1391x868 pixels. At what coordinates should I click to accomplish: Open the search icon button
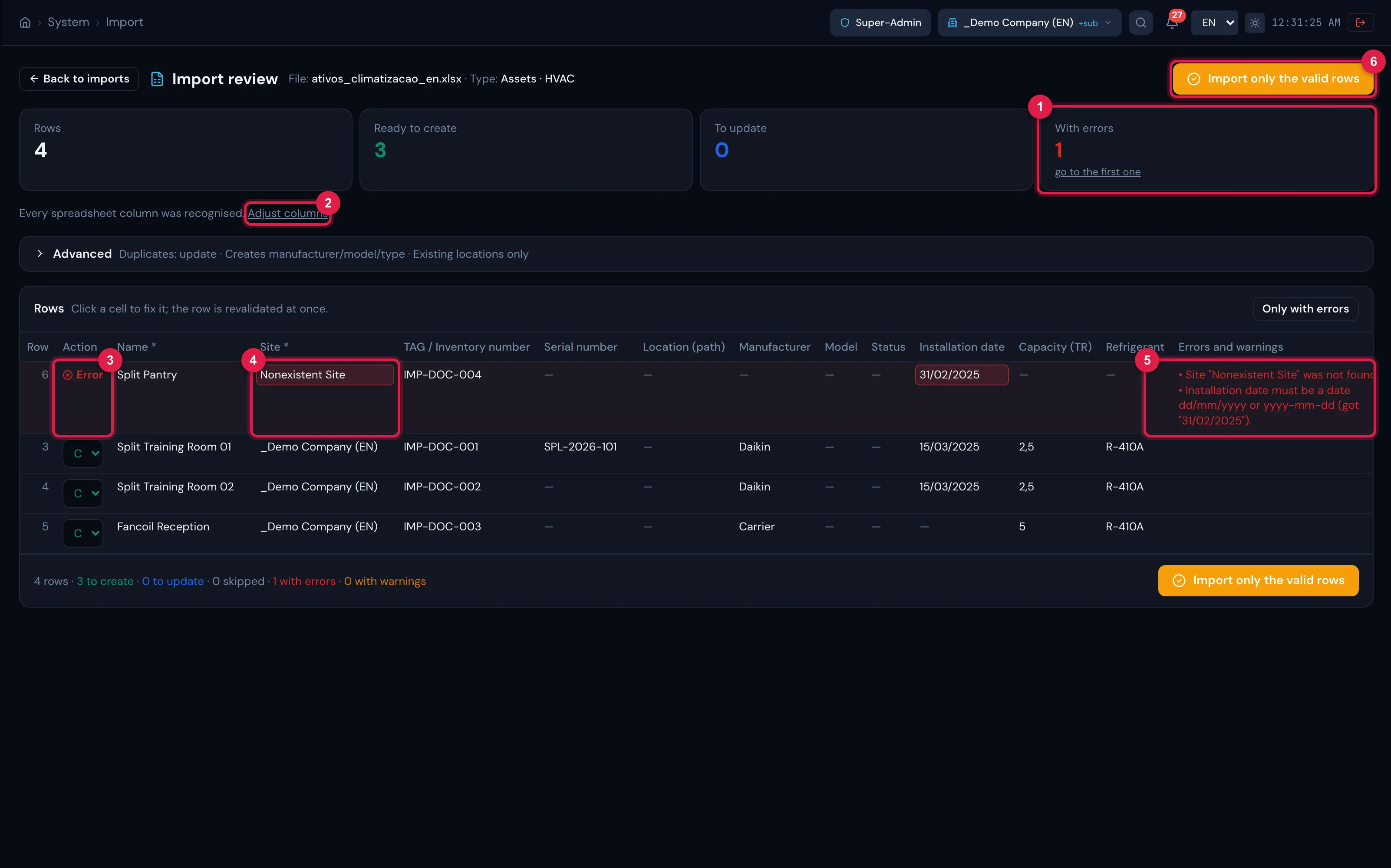click(1140, 23)
